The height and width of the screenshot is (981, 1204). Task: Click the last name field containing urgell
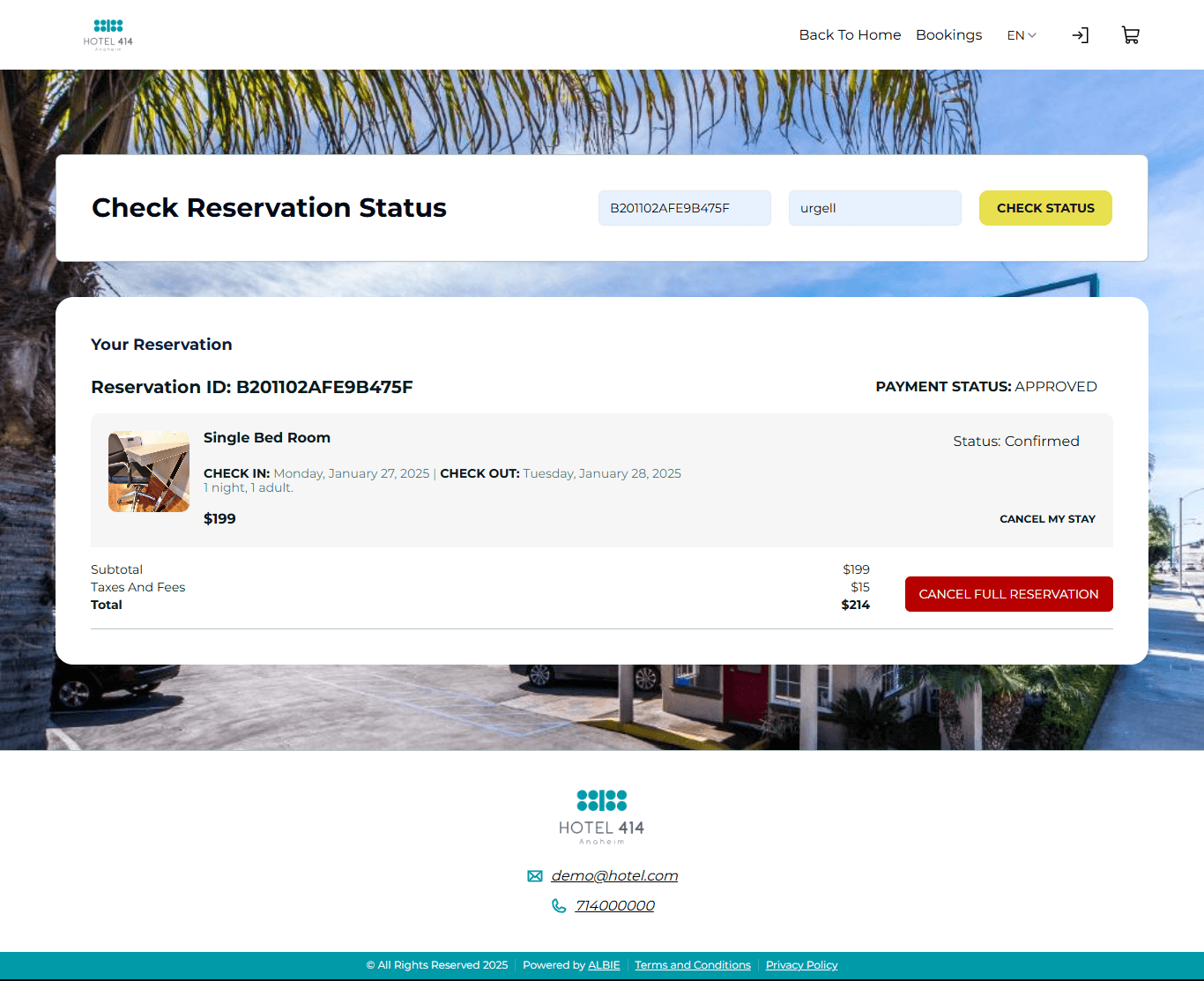[x=874, y=208]
